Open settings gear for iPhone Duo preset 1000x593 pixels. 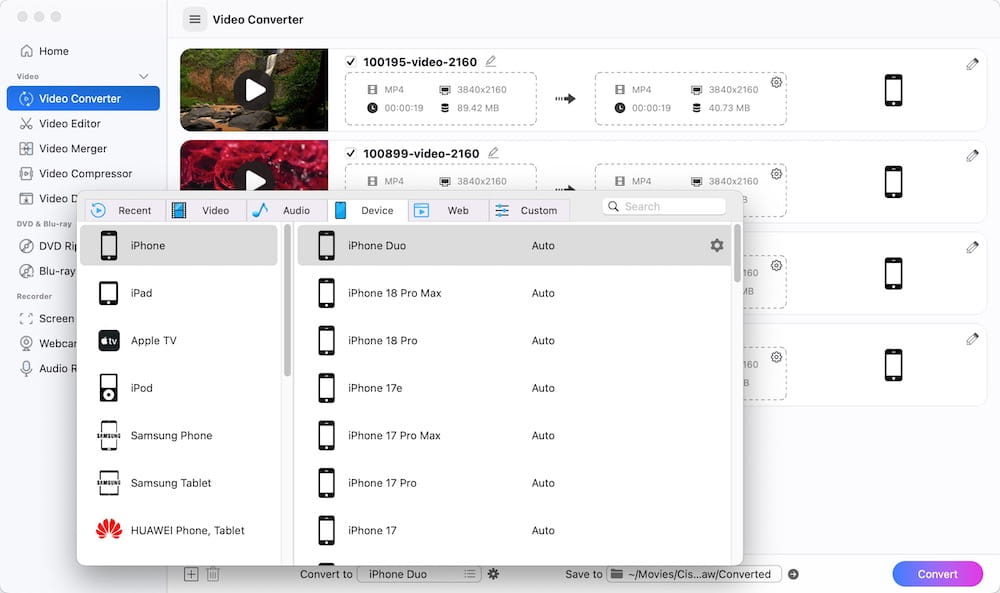point(717,245)
